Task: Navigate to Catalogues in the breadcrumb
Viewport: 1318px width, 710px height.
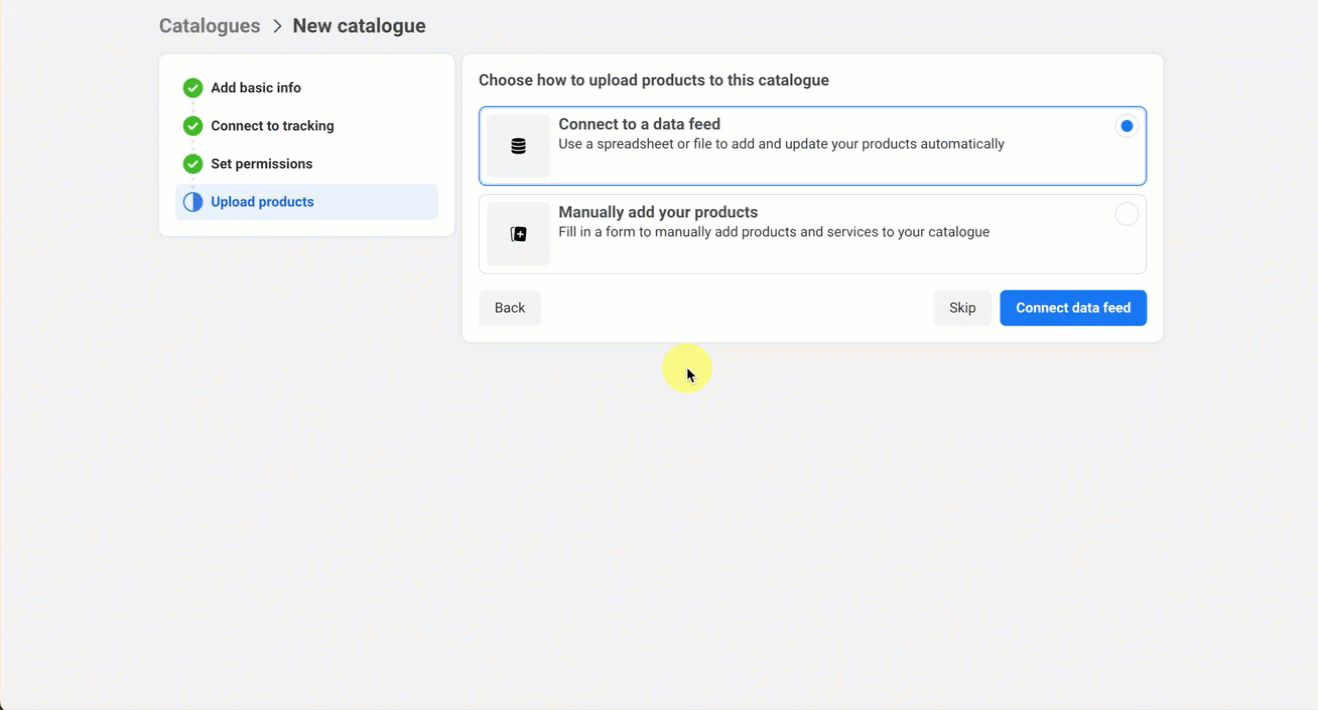Action: tap(209, 26)
